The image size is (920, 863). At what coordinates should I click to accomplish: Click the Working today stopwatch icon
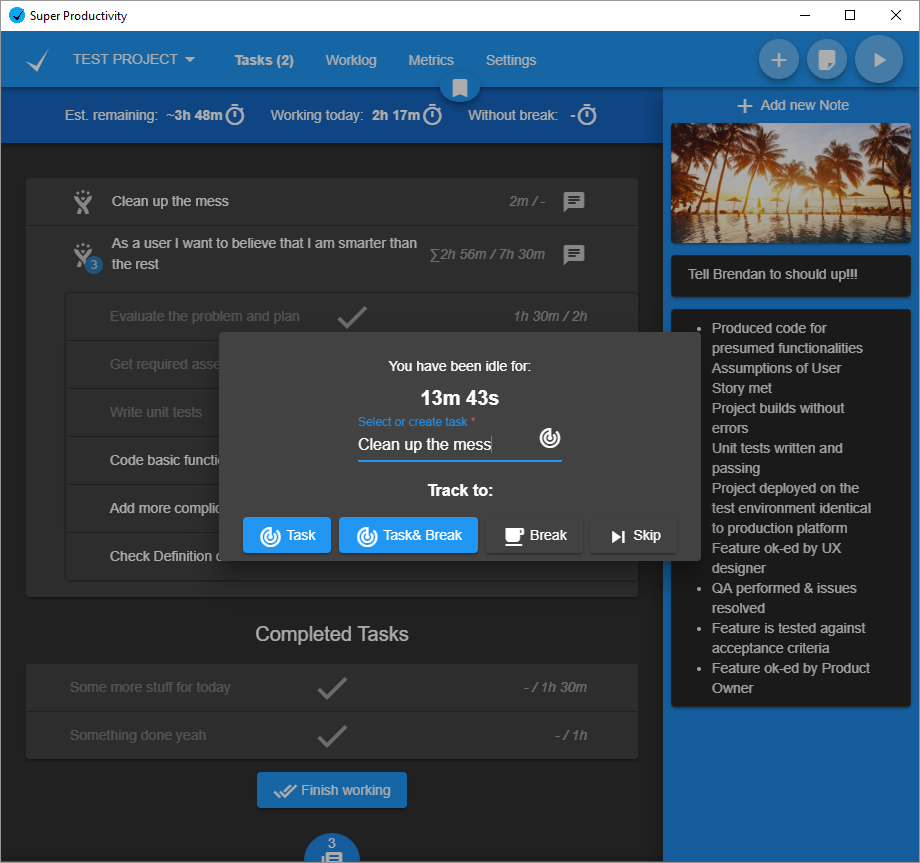click(433, 115)
